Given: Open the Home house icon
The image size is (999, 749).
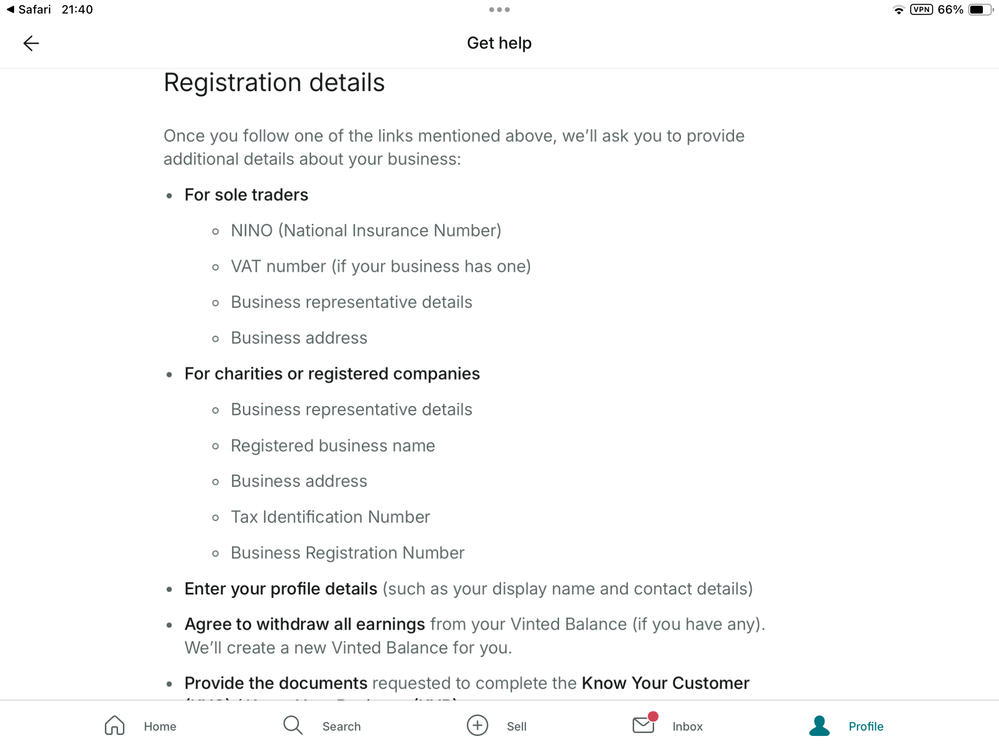Looking at the screenshot, I should (115, 725).
